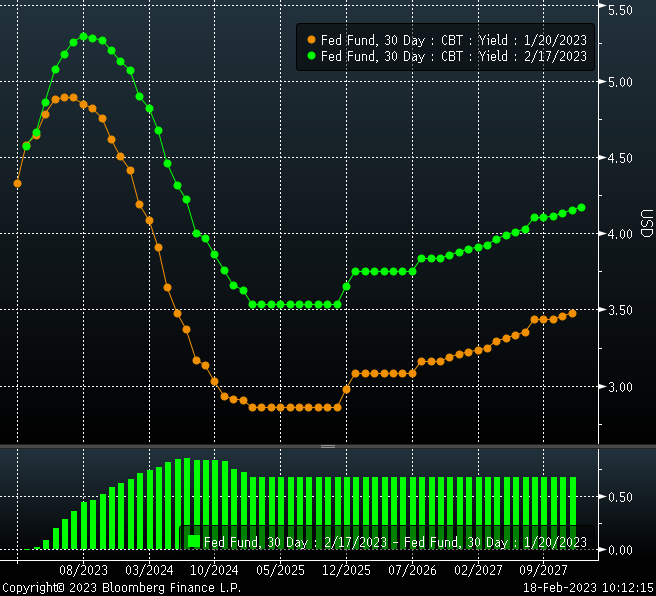Select the 2/17/2023 yield series legend text
Screen dimensions: 656x596
[453, 56]
